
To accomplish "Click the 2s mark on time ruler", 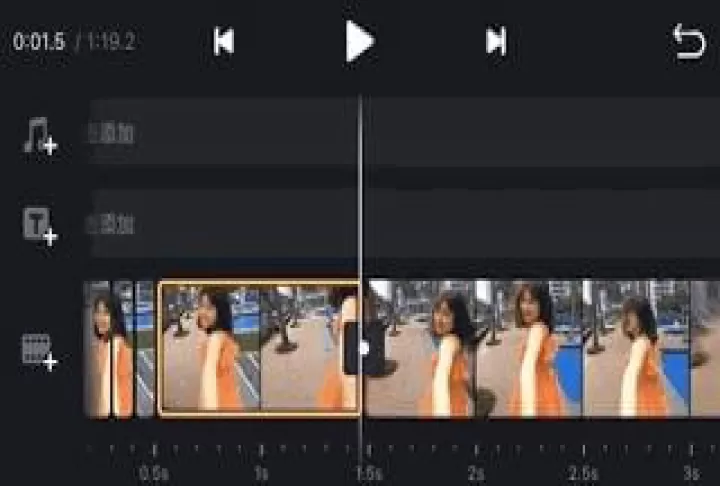I will point(476,471).
